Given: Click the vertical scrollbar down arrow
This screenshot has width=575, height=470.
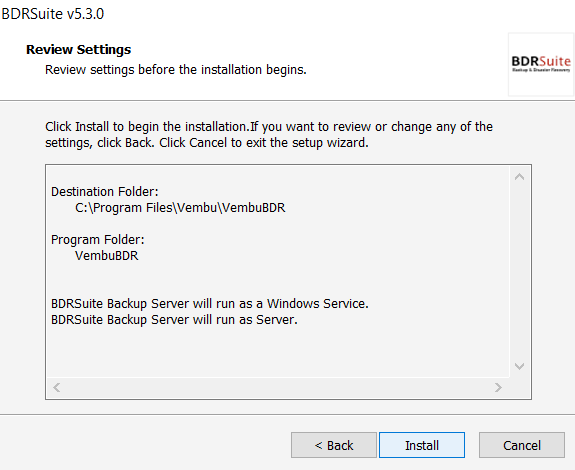Looking at the screenshot, I should pos(519,366).
